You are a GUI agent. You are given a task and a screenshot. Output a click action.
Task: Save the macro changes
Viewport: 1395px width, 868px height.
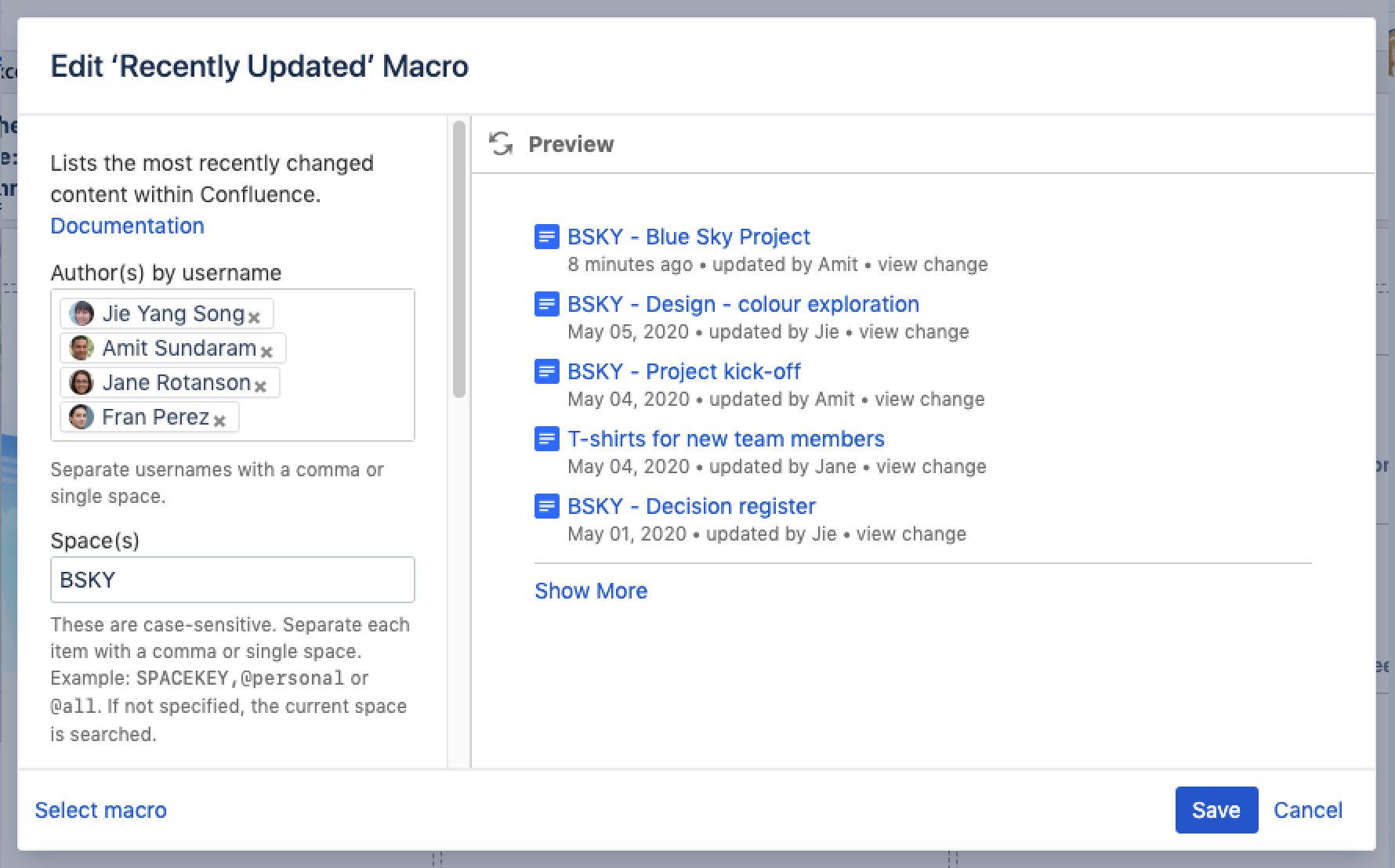point(1216,810)
